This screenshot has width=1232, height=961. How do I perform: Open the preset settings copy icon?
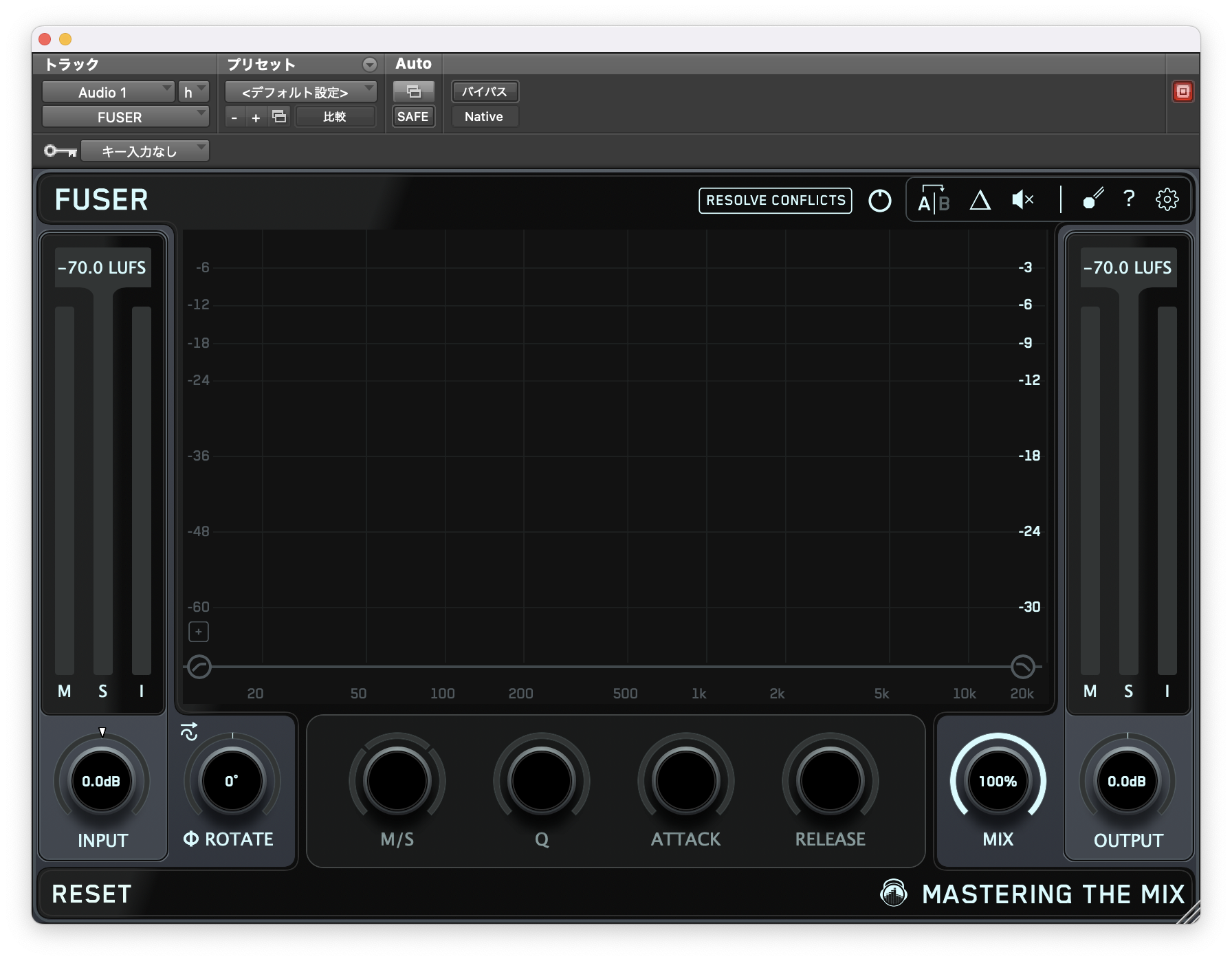point(279,116)
